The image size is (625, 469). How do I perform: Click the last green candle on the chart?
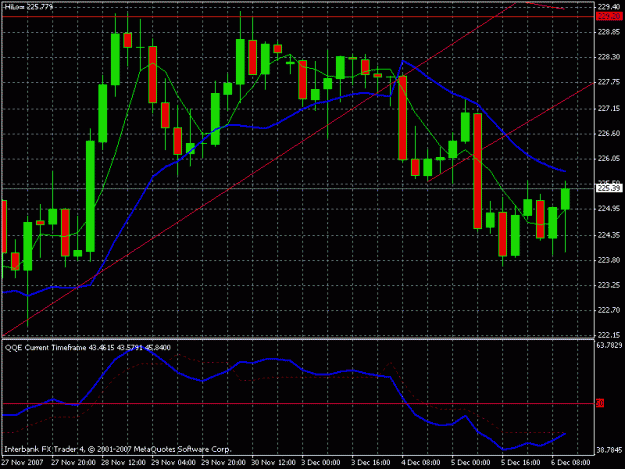pos(565,199)
